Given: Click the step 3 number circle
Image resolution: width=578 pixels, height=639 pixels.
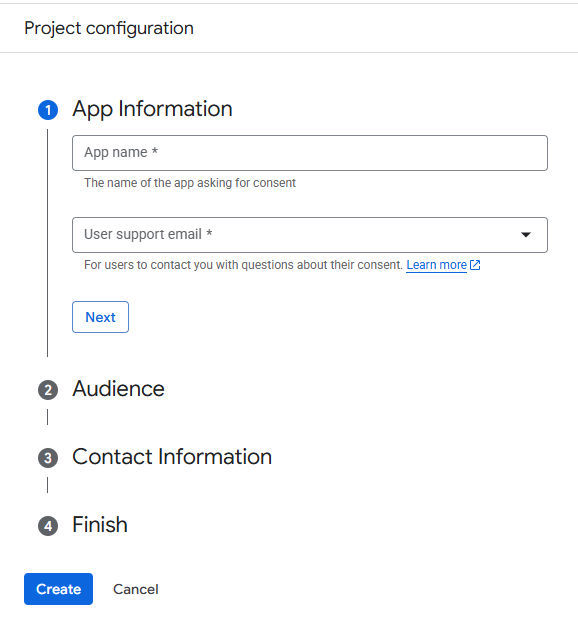Looking at the screenshot, I should pyautogui.click(x=48, y=458).
